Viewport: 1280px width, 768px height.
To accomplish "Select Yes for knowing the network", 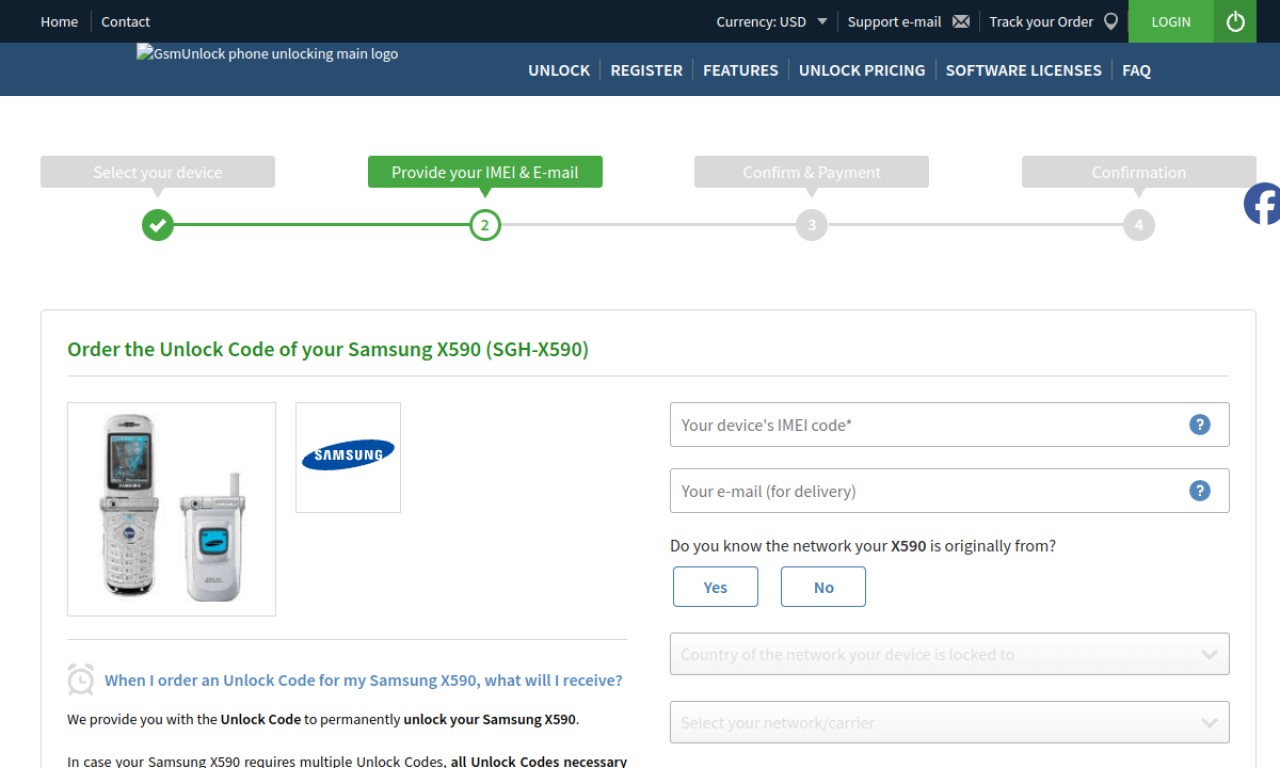I will tap(715, 587).
